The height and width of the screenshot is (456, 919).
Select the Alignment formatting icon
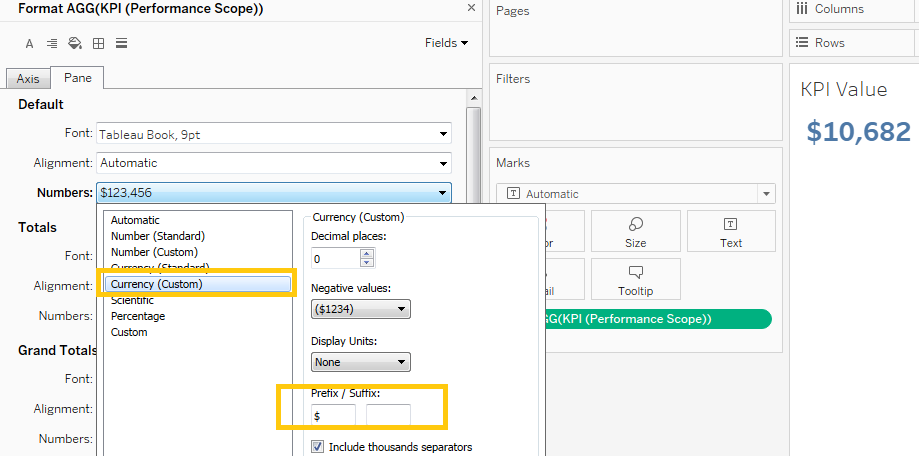[x=52, y=43]
